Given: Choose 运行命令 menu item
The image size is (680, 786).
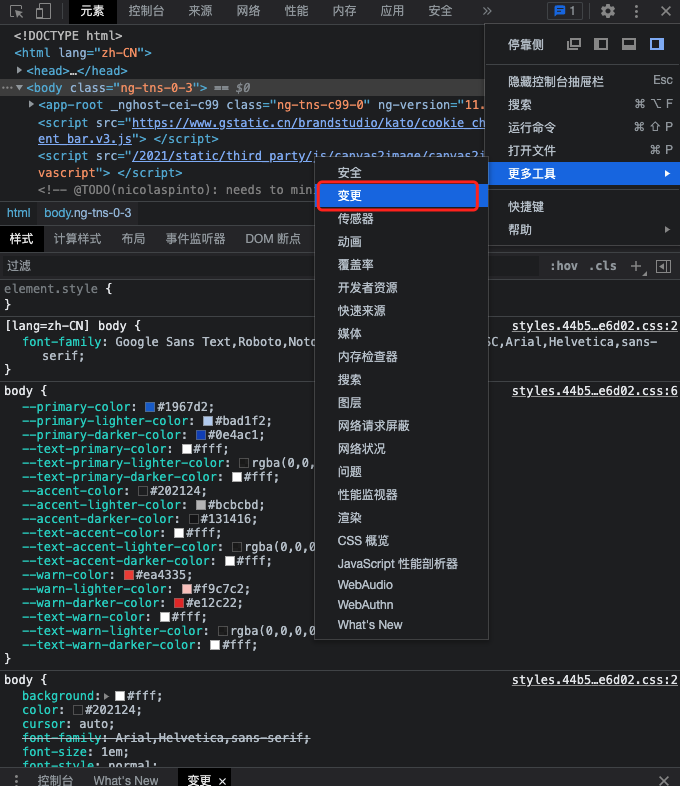Looking at the screenshot, I should 584,127.
